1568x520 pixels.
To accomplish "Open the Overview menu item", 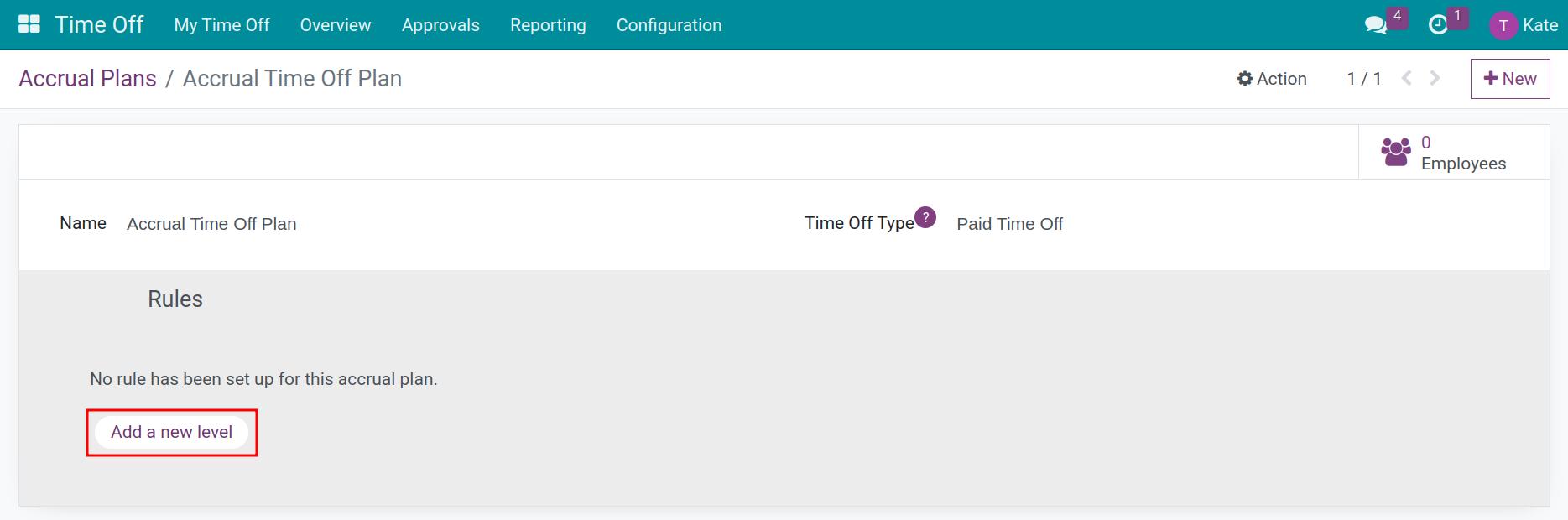I will (x=336, y=25).
